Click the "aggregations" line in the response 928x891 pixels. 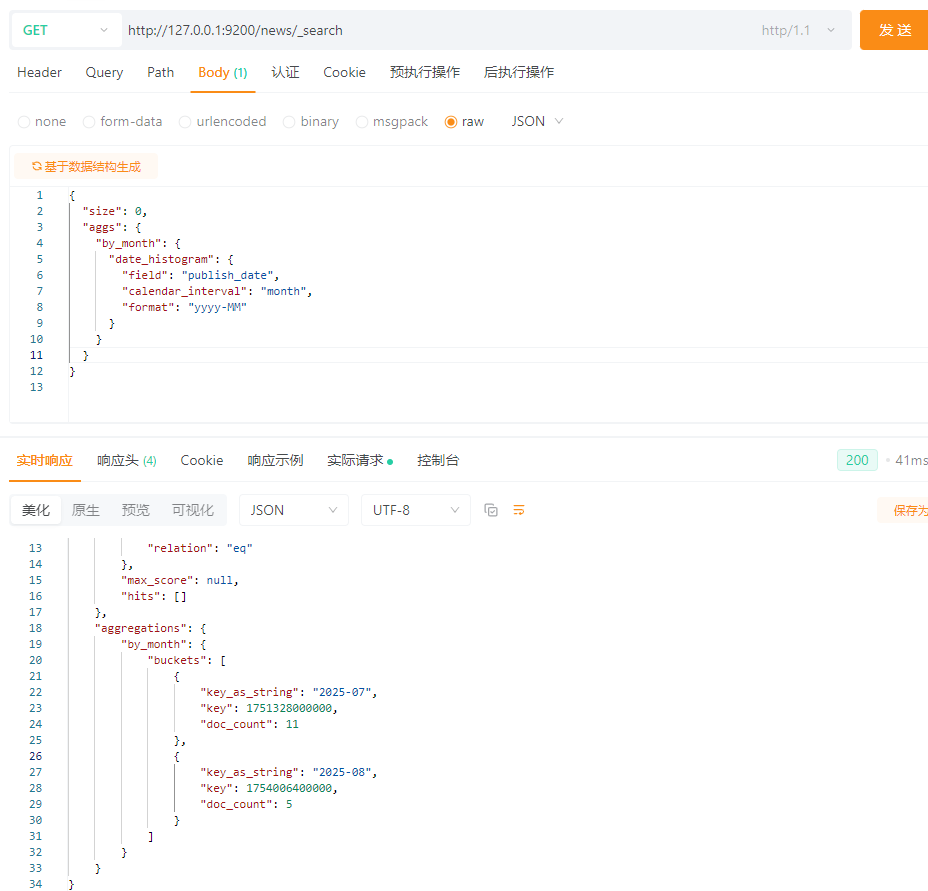point(150,628)
